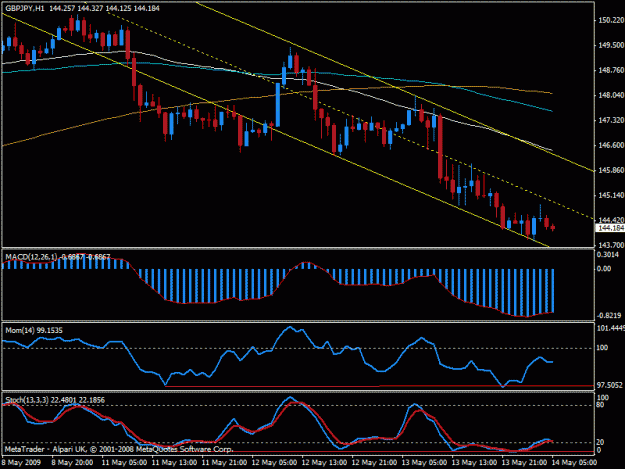Screen dimensions: 625x469
Task: Click the 13 May 13:00 time label
Action: point(474,463)
